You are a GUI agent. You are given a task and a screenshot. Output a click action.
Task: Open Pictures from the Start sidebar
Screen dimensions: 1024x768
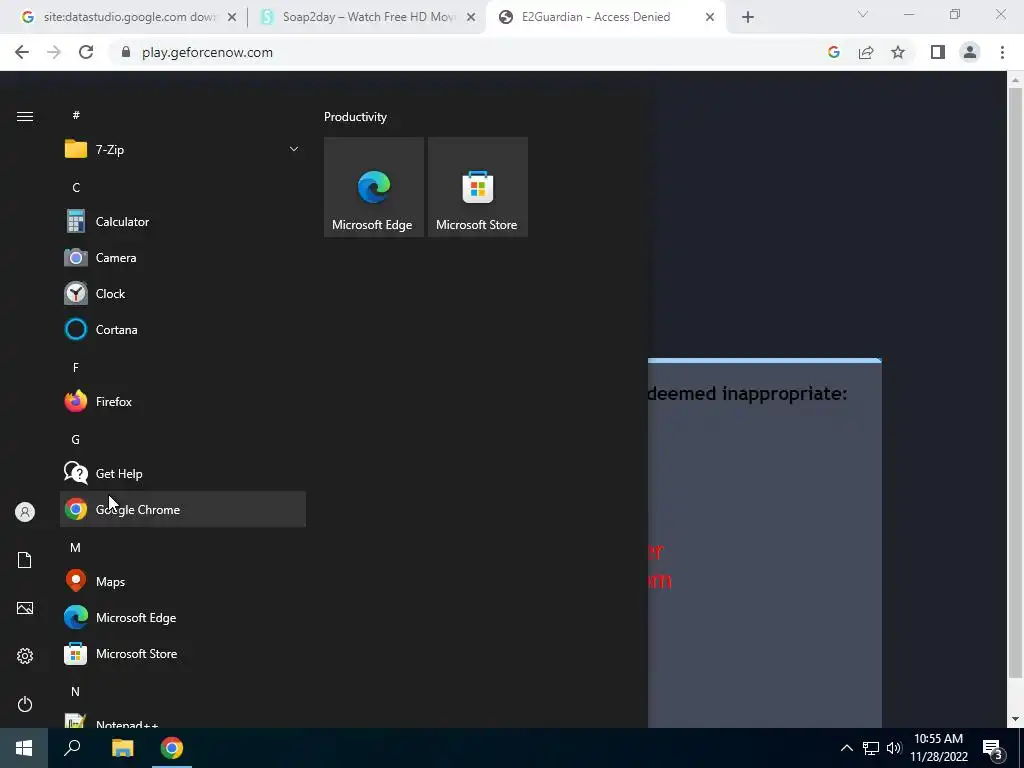(25, 608)
